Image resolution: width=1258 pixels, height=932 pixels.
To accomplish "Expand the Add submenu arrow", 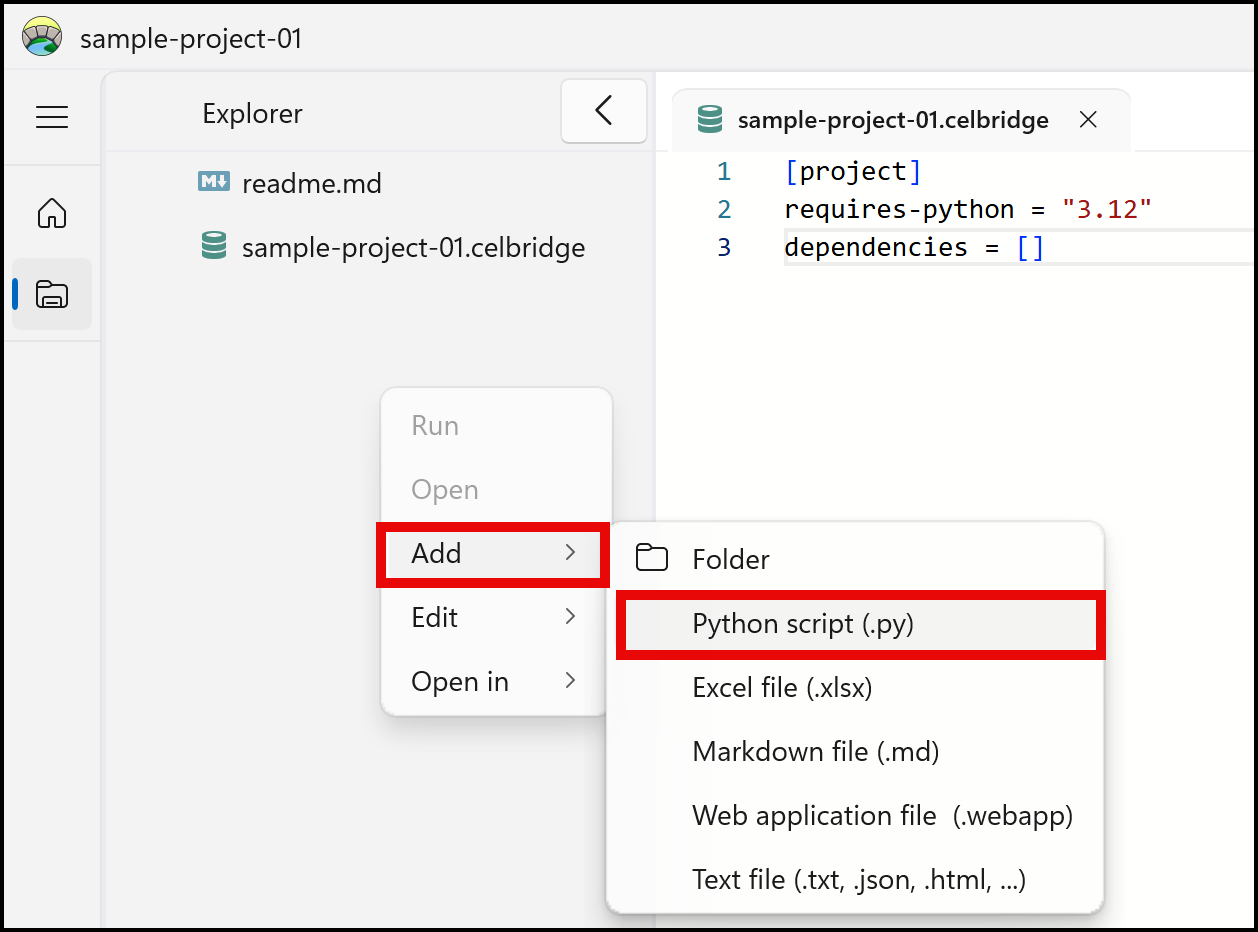I will (x=570, y=553).
